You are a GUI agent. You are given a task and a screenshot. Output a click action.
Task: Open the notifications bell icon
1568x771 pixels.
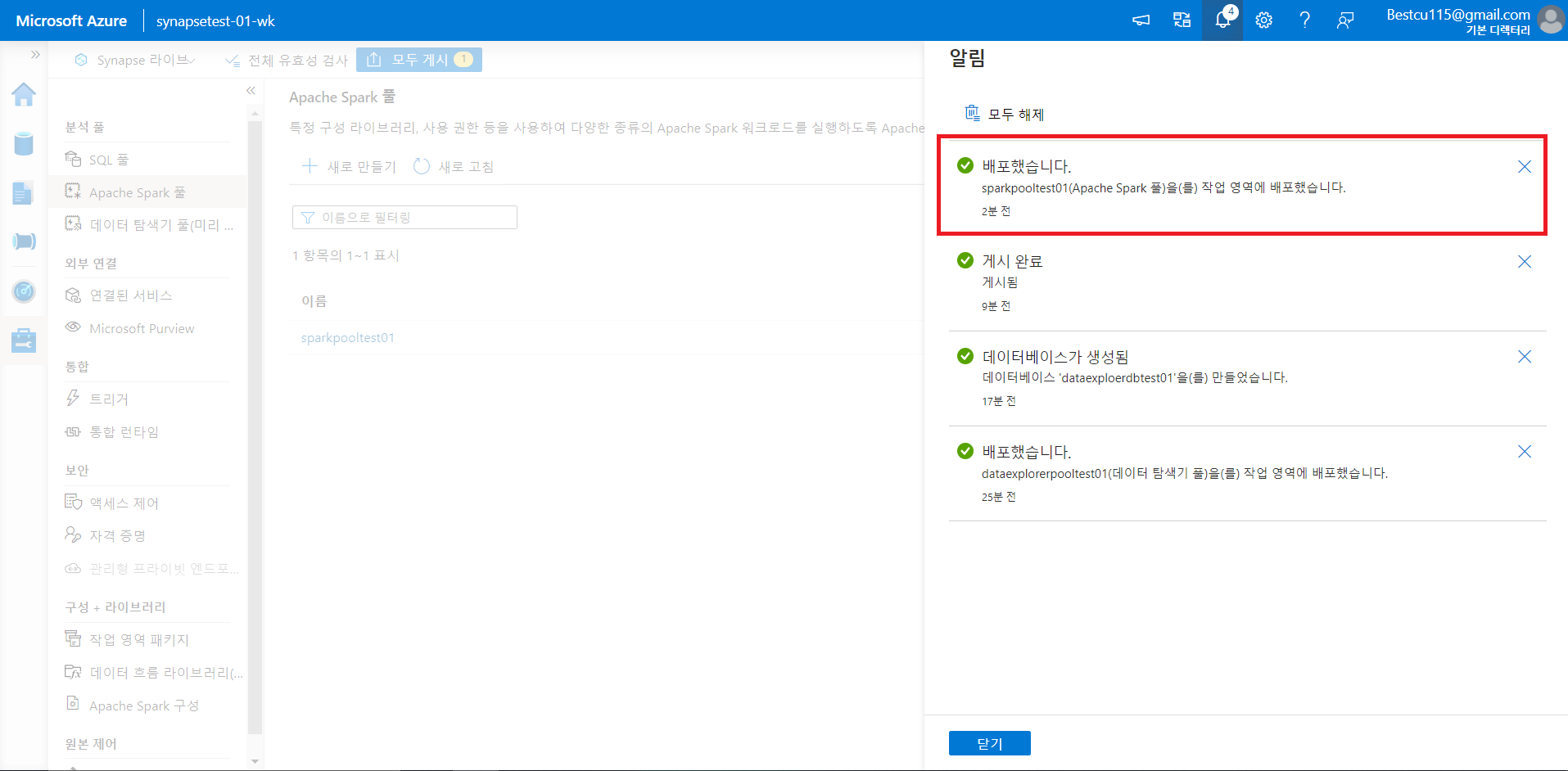(x=1222, y=20)
